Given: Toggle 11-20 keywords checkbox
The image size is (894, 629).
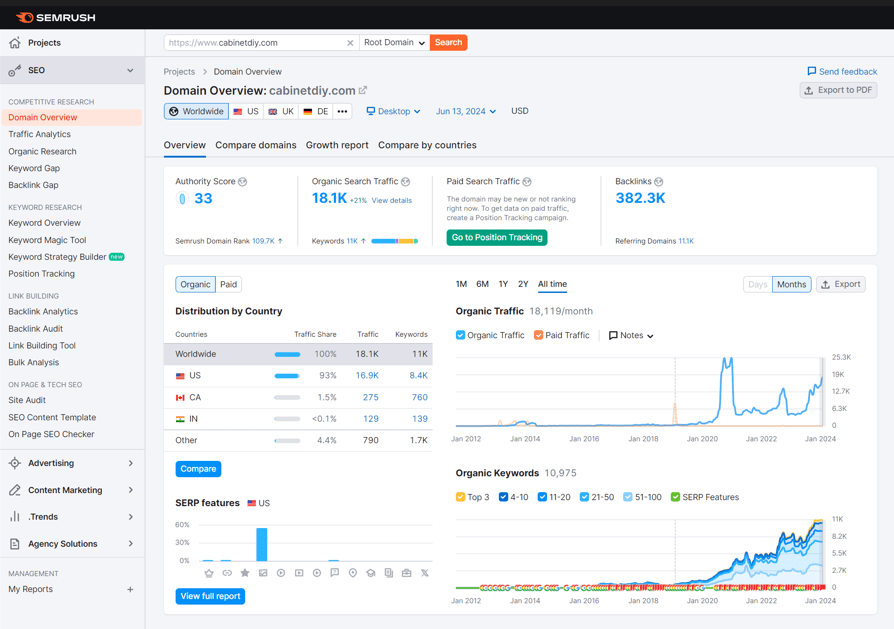Looking at the screenshot, I should [x=542, y=497].
